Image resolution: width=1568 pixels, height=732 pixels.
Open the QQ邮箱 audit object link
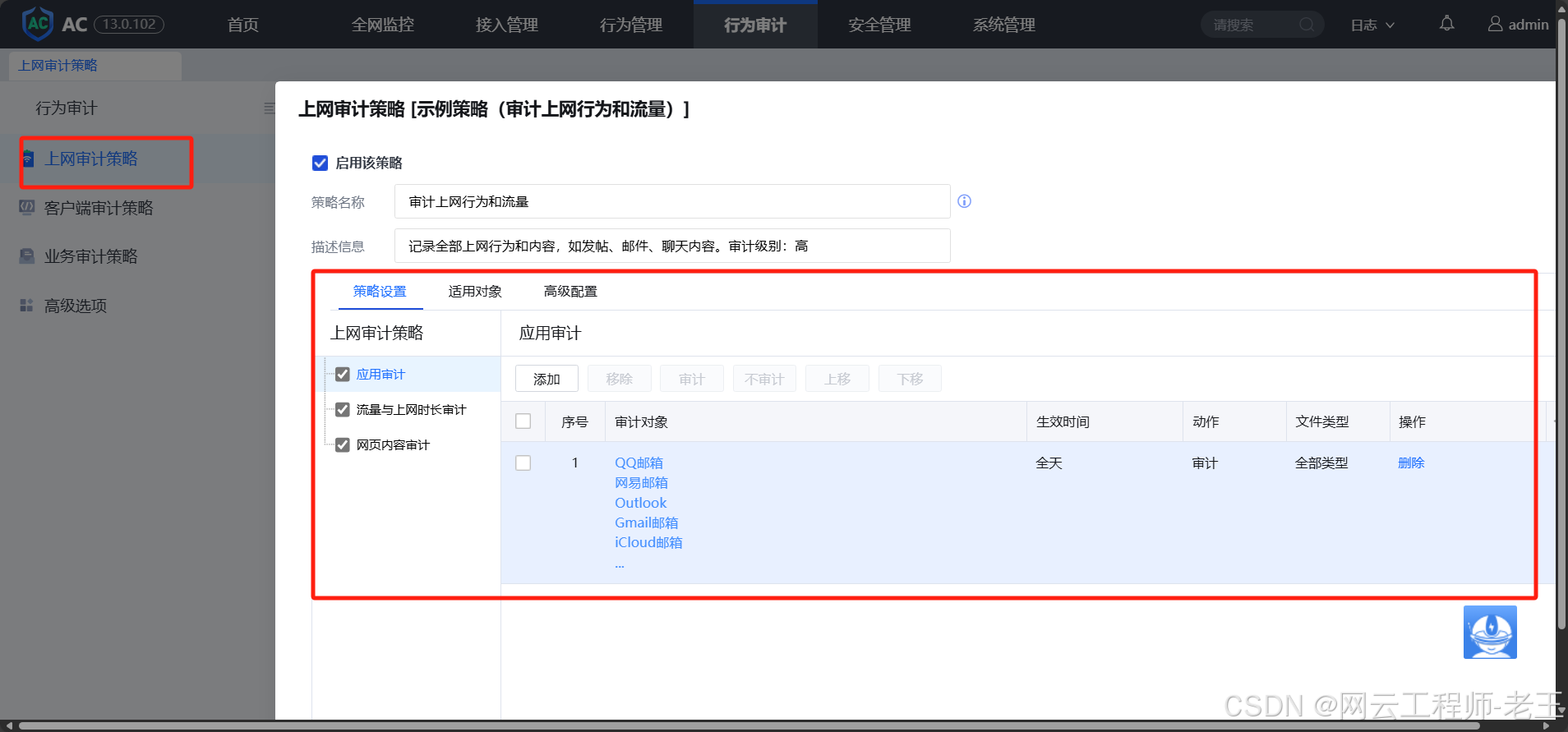[639, 463]
